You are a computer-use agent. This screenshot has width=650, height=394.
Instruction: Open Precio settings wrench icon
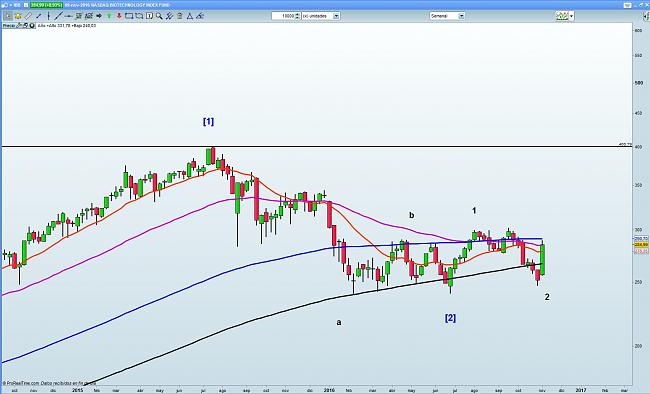[x=19, y=25]
